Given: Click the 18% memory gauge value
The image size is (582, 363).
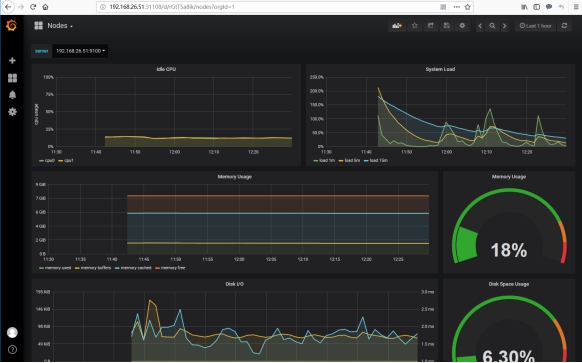Looking at the screenshot, I should (509, 250).
